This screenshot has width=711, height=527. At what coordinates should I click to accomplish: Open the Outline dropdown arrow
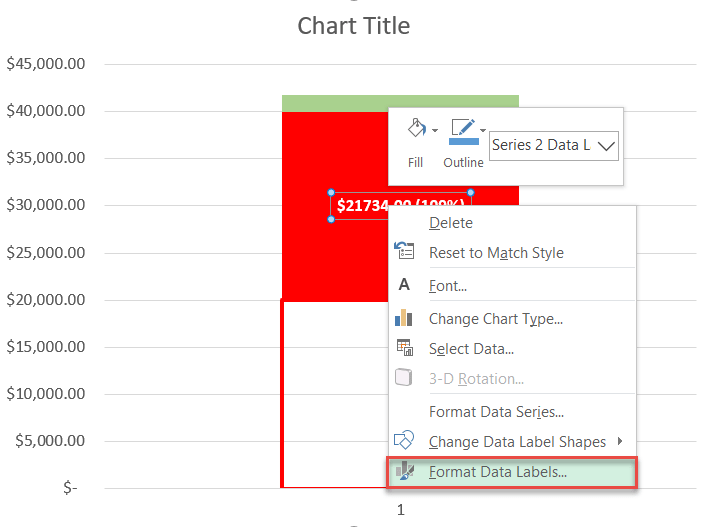(484, 130)
